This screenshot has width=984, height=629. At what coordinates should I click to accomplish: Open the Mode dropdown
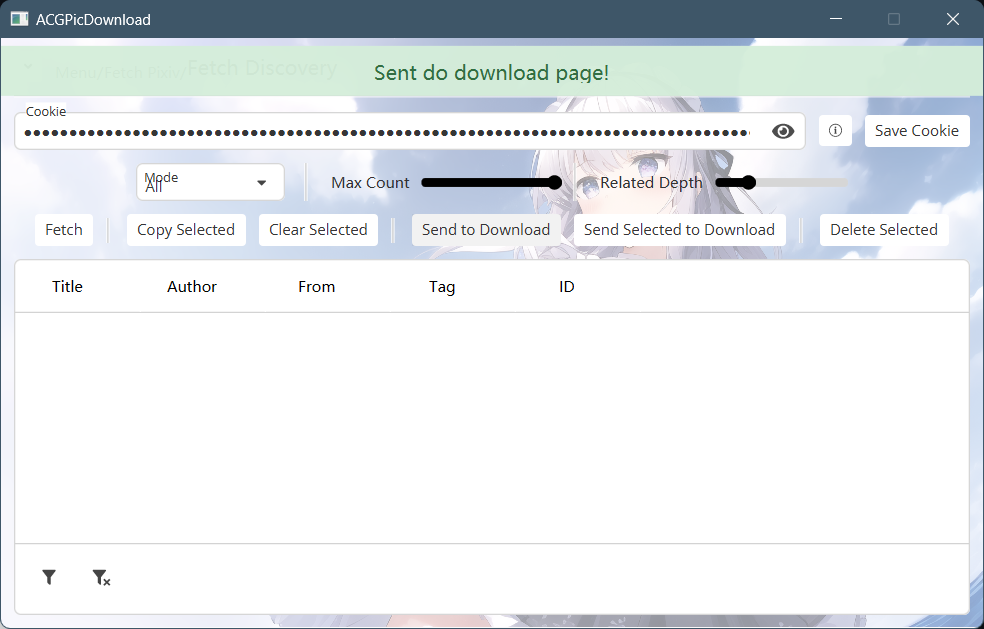[x=210, y=182]
